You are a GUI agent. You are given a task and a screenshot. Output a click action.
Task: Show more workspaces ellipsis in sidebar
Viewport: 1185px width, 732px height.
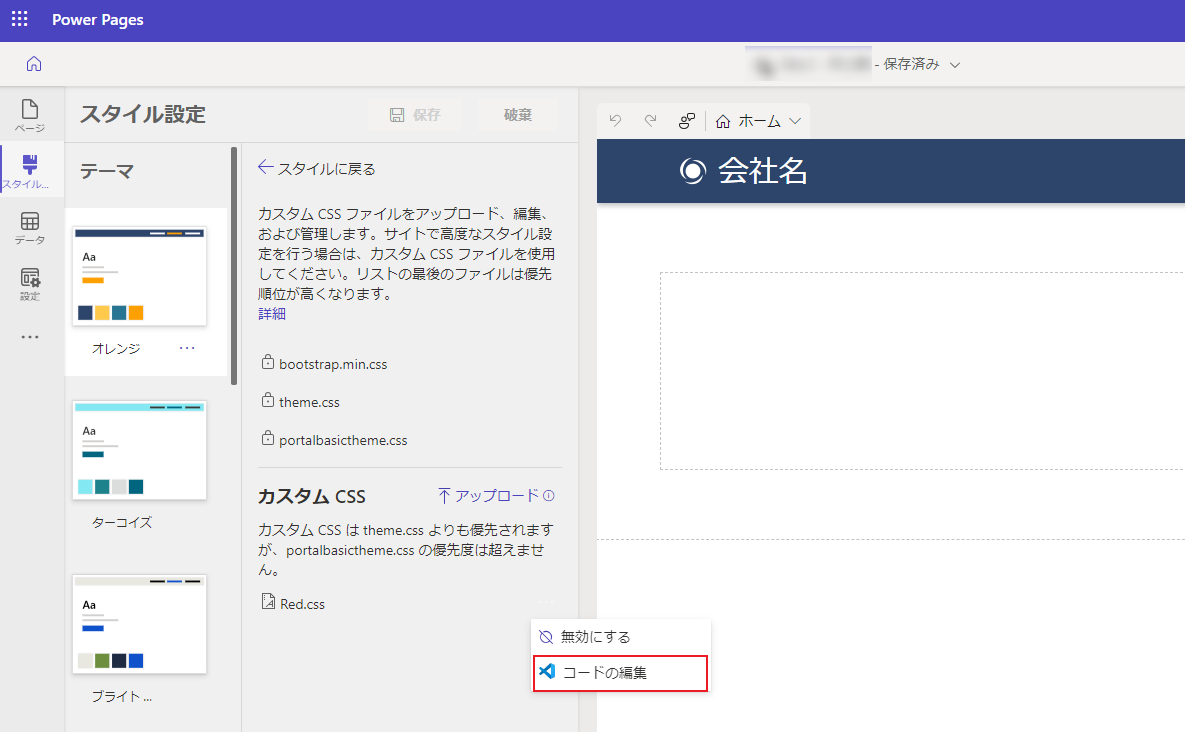[30, 337]
